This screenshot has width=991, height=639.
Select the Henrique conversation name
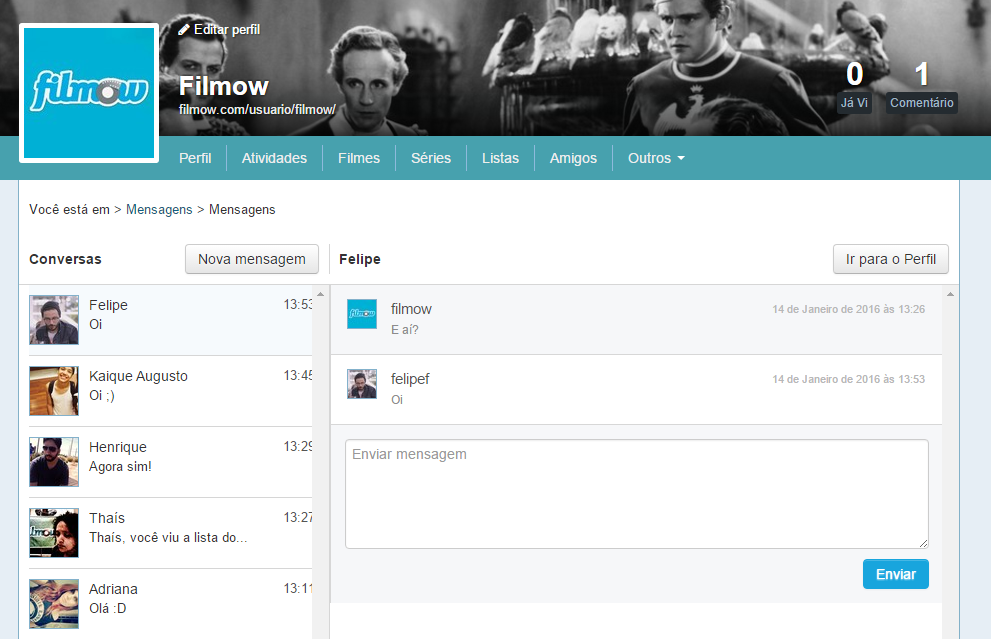tap(118, 447)
